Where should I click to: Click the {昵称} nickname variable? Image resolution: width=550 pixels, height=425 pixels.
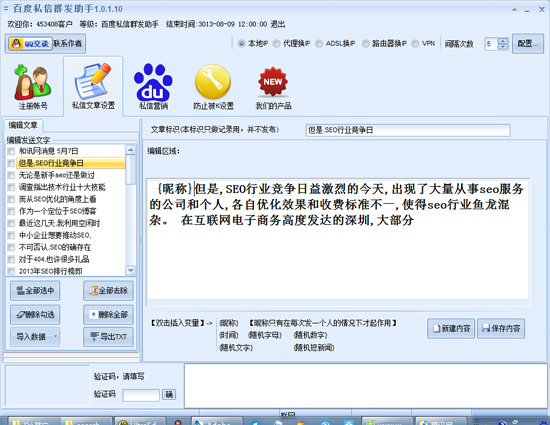point(229,323)
